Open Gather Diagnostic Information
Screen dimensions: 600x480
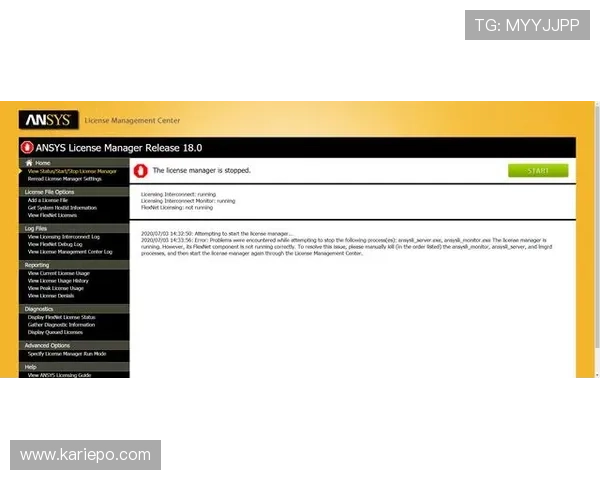click(x=61, y=325)
